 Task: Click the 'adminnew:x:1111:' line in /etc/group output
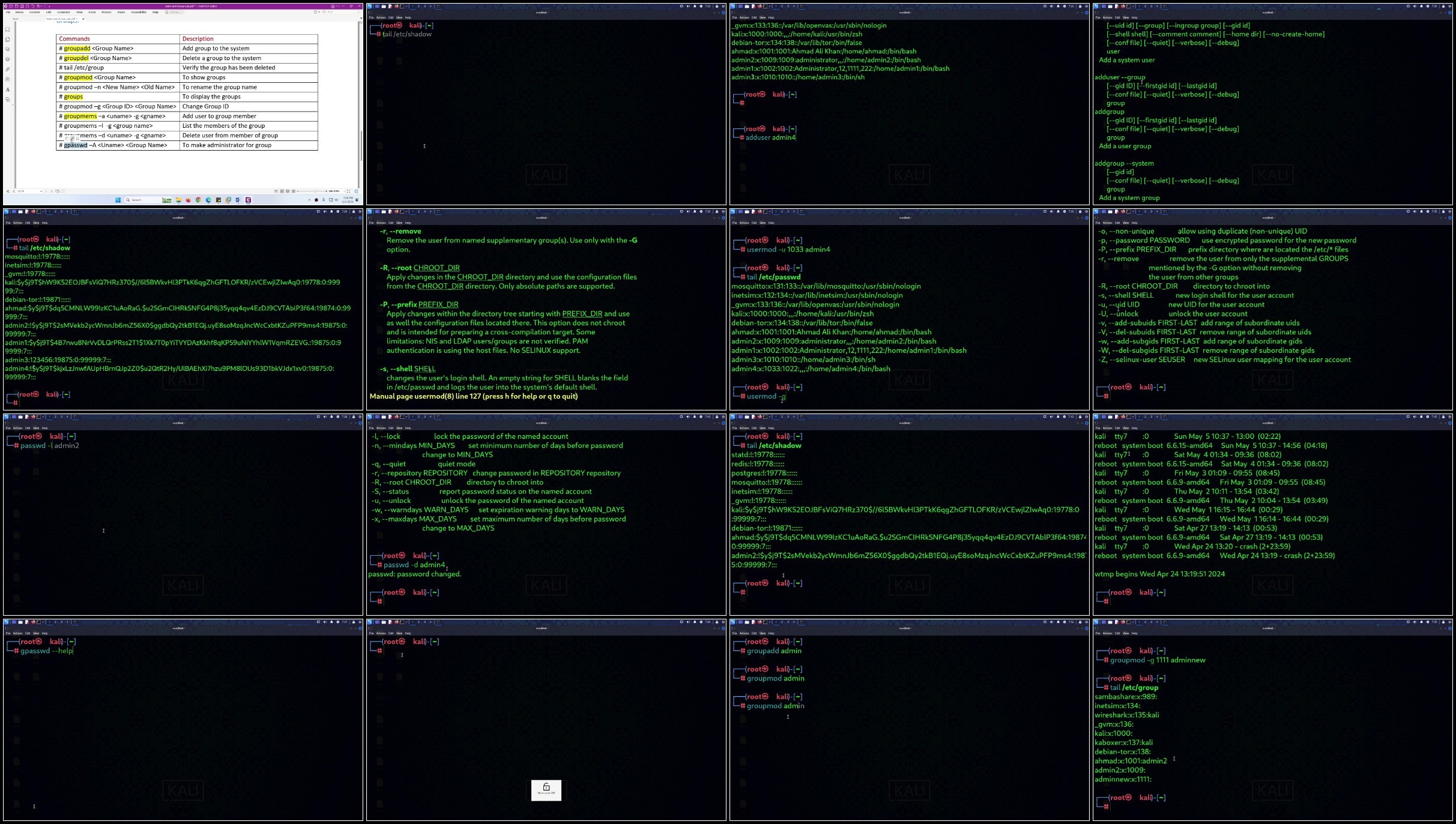point(1123,779)
